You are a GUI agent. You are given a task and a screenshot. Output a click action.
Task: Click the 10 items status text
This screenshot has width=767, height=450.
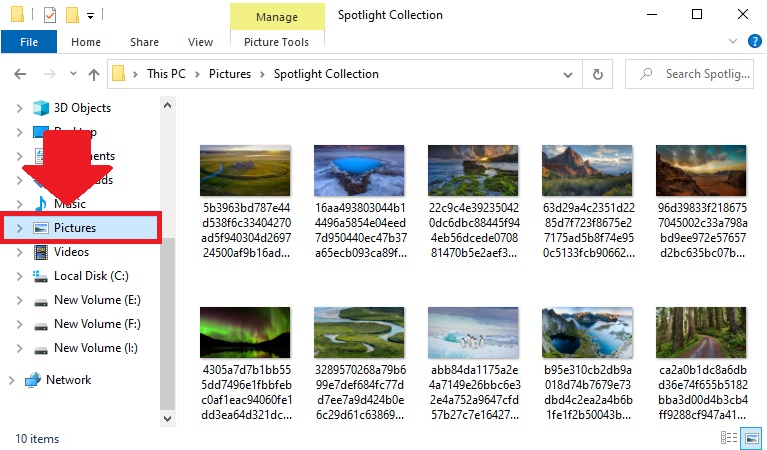click(x=37, y=438)
